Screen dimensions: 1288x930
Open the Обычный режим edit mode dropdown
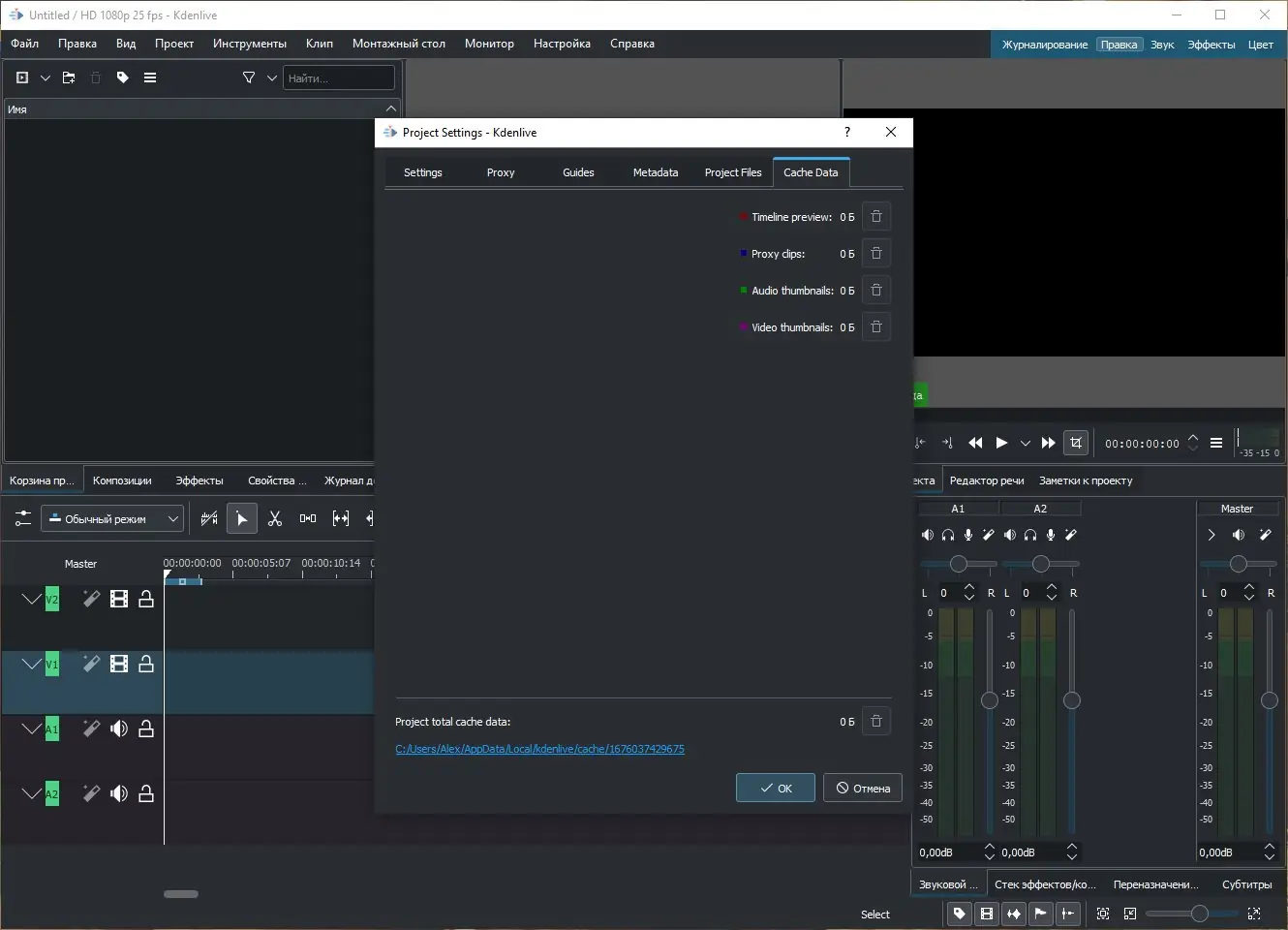coord(112,519)
